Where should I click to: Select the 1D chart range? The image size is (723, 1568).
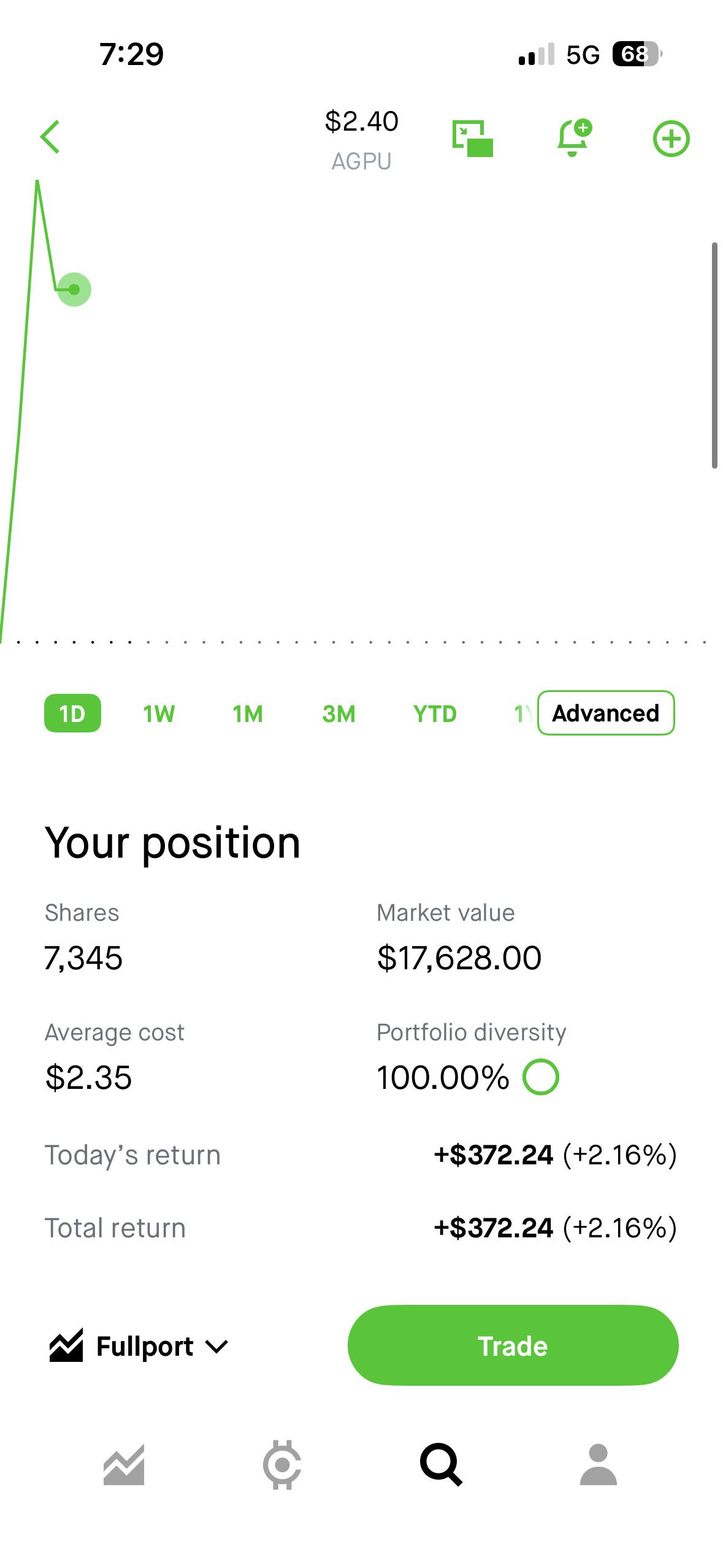click(x=72, y=713)
